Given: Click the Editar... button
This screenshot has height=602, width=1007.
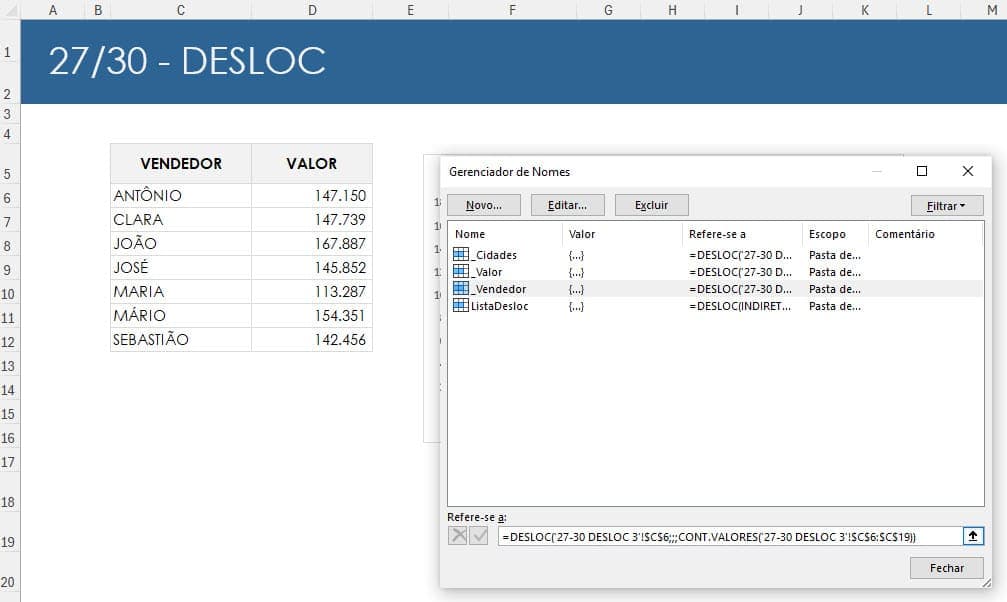Looking at the screenshot, I should coord(567,205).
